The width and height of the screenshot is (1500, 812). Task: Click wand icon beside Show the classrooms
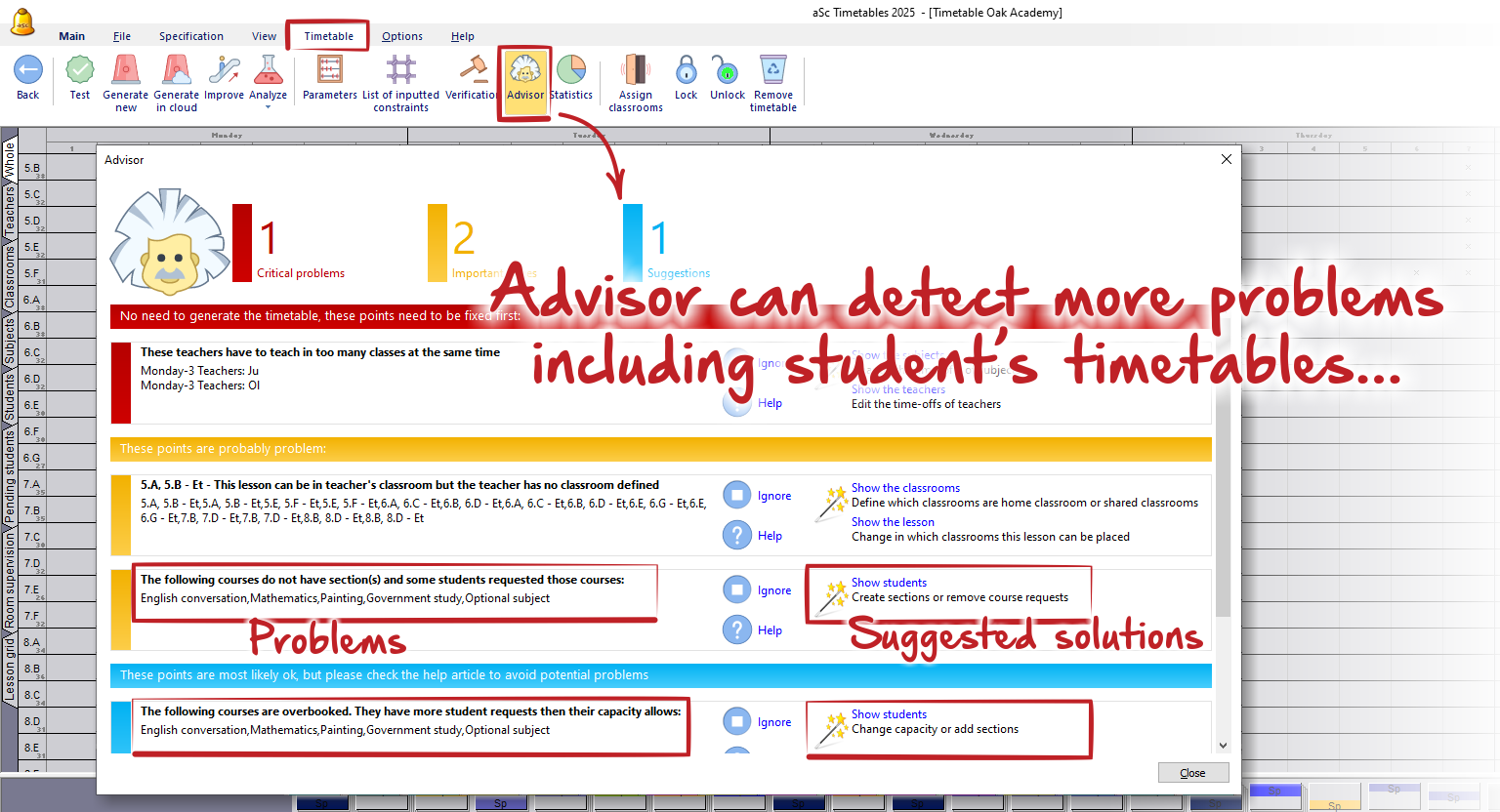point(833,503)
